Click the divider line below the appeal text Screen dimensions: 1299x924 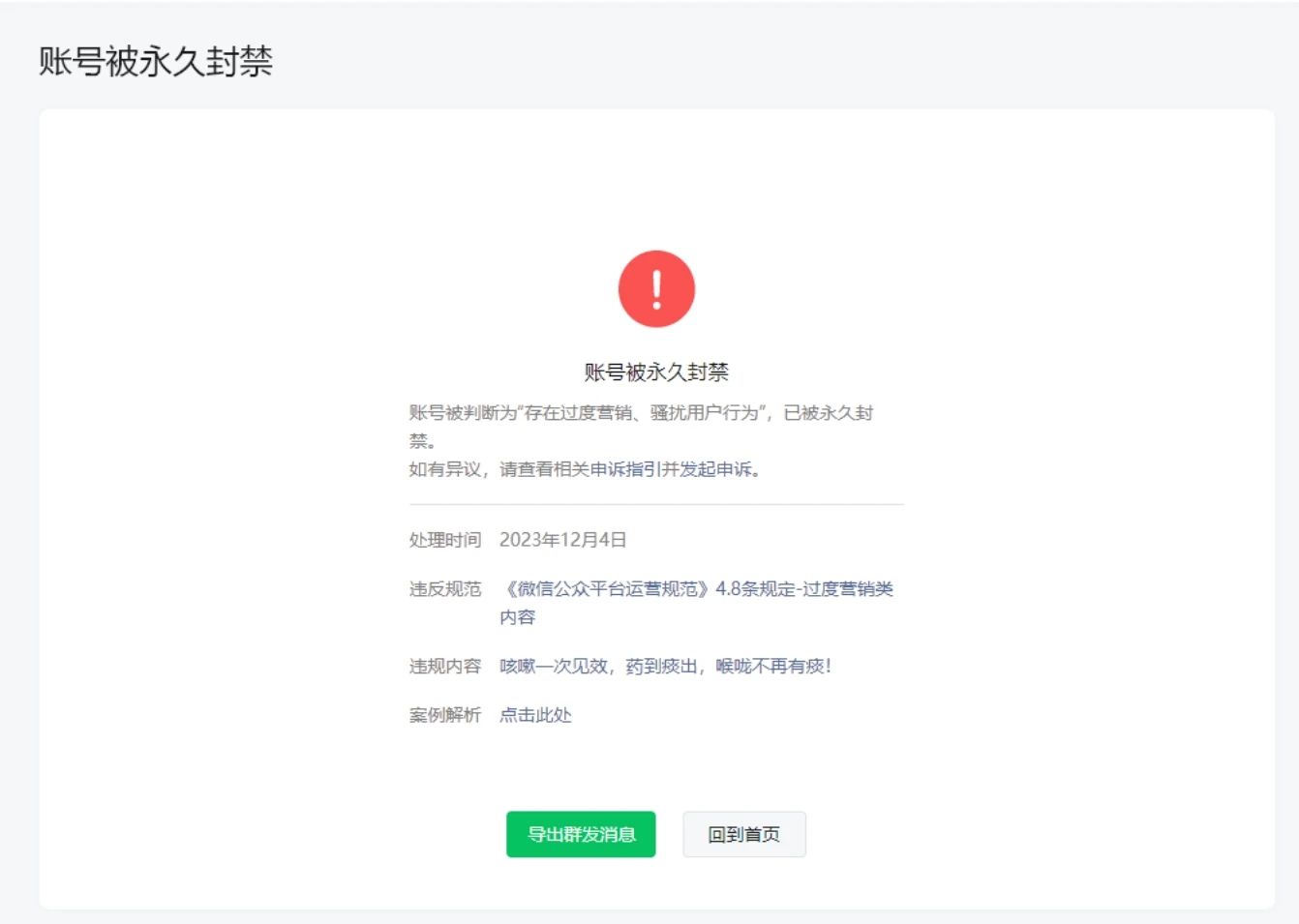tap(654, 505)
